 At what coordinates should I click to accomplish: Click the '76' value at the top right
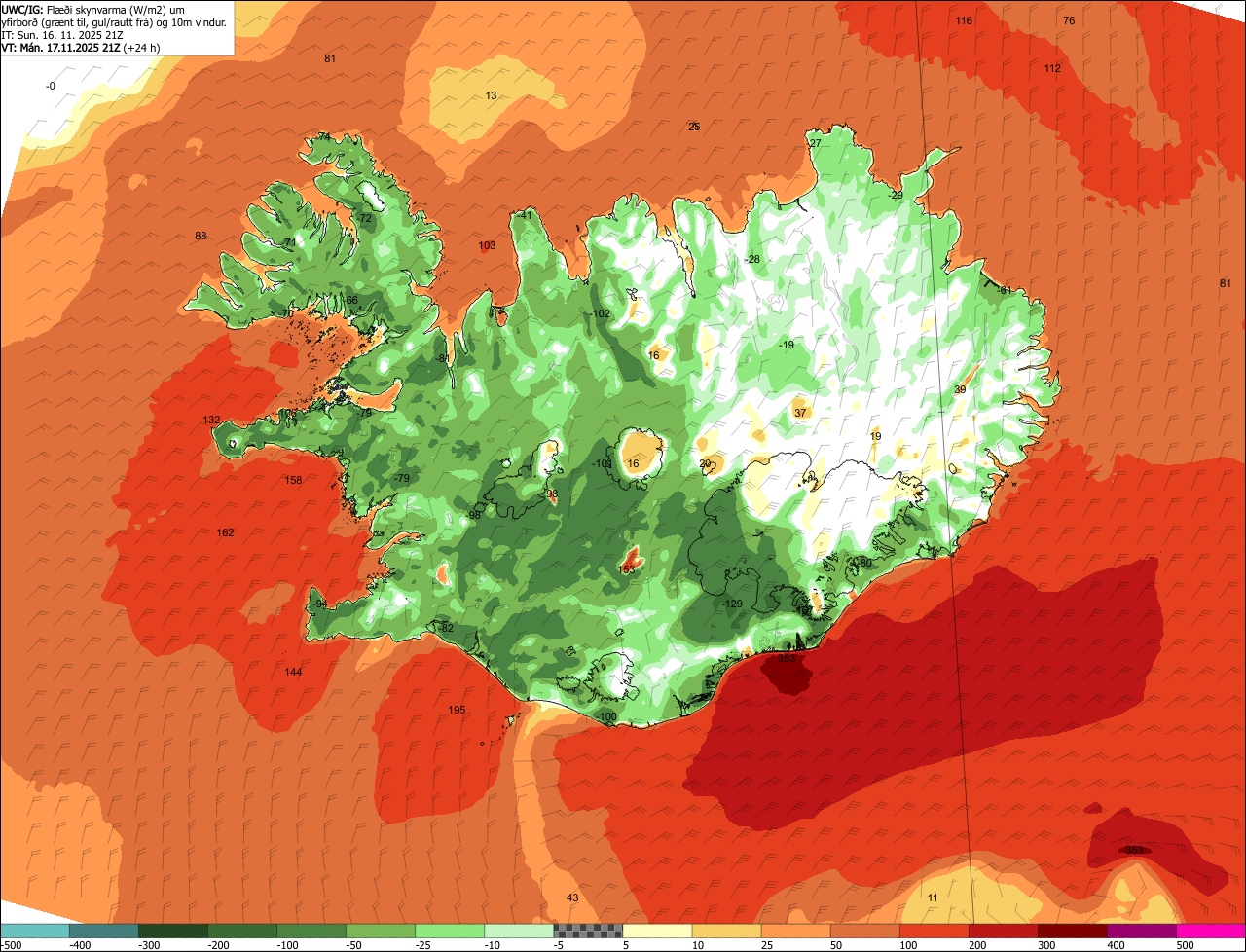[x=1069, y=20]
